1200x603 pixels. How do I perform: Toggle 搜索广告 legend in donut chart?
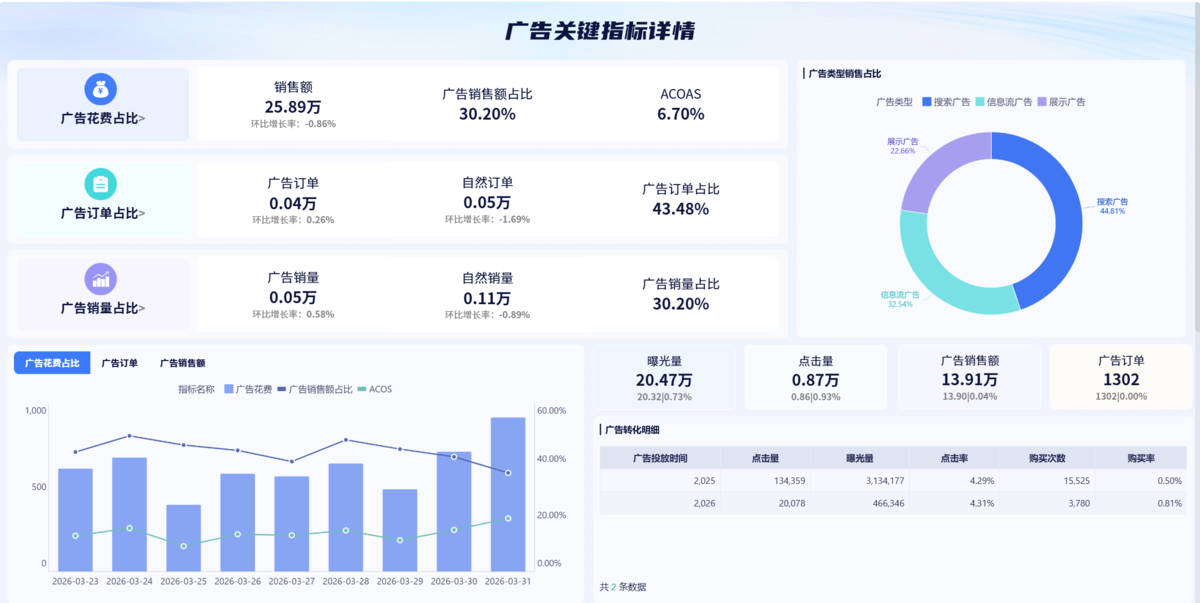[946, 102]
